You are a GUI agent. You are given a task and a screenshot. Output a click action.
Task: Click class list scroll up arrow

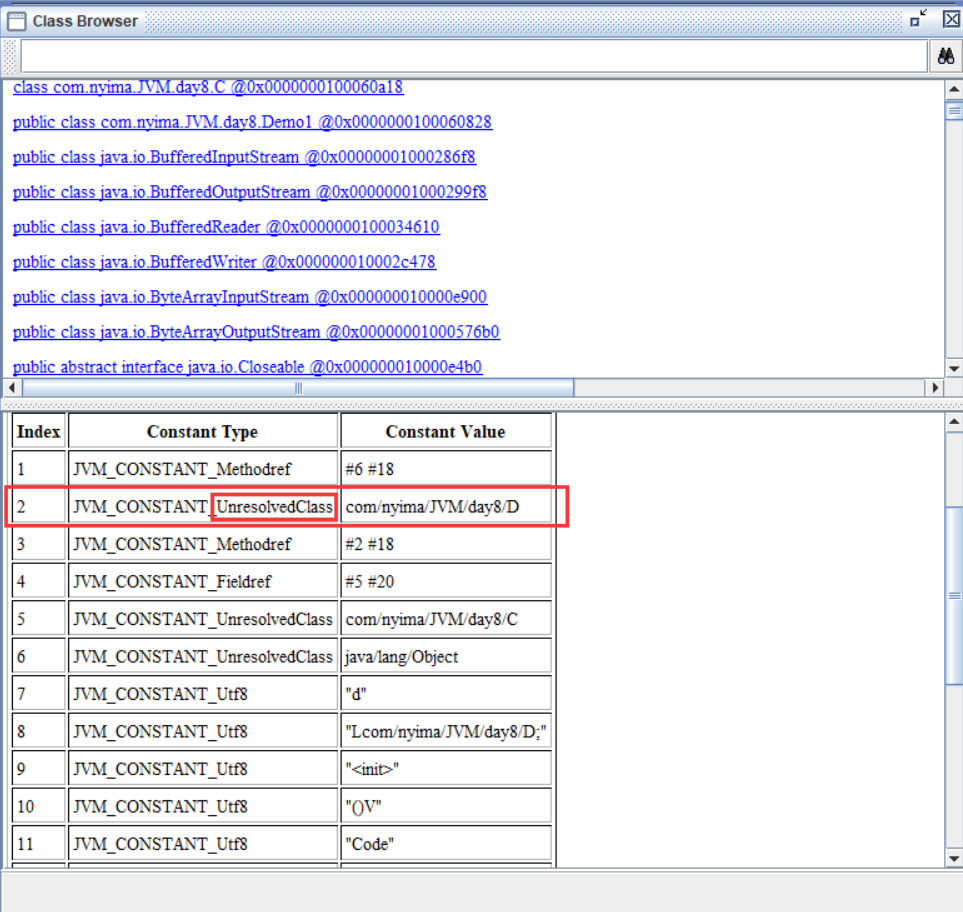pos(954,89)
